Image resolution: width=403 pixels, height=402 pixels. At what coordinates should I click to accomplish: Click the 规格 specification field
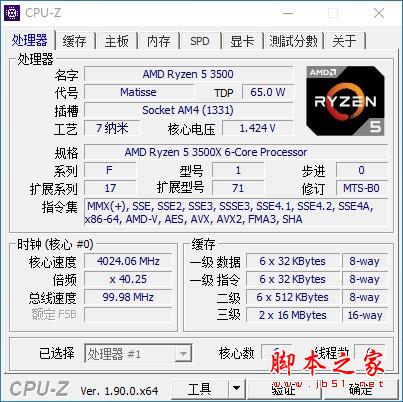236,152
